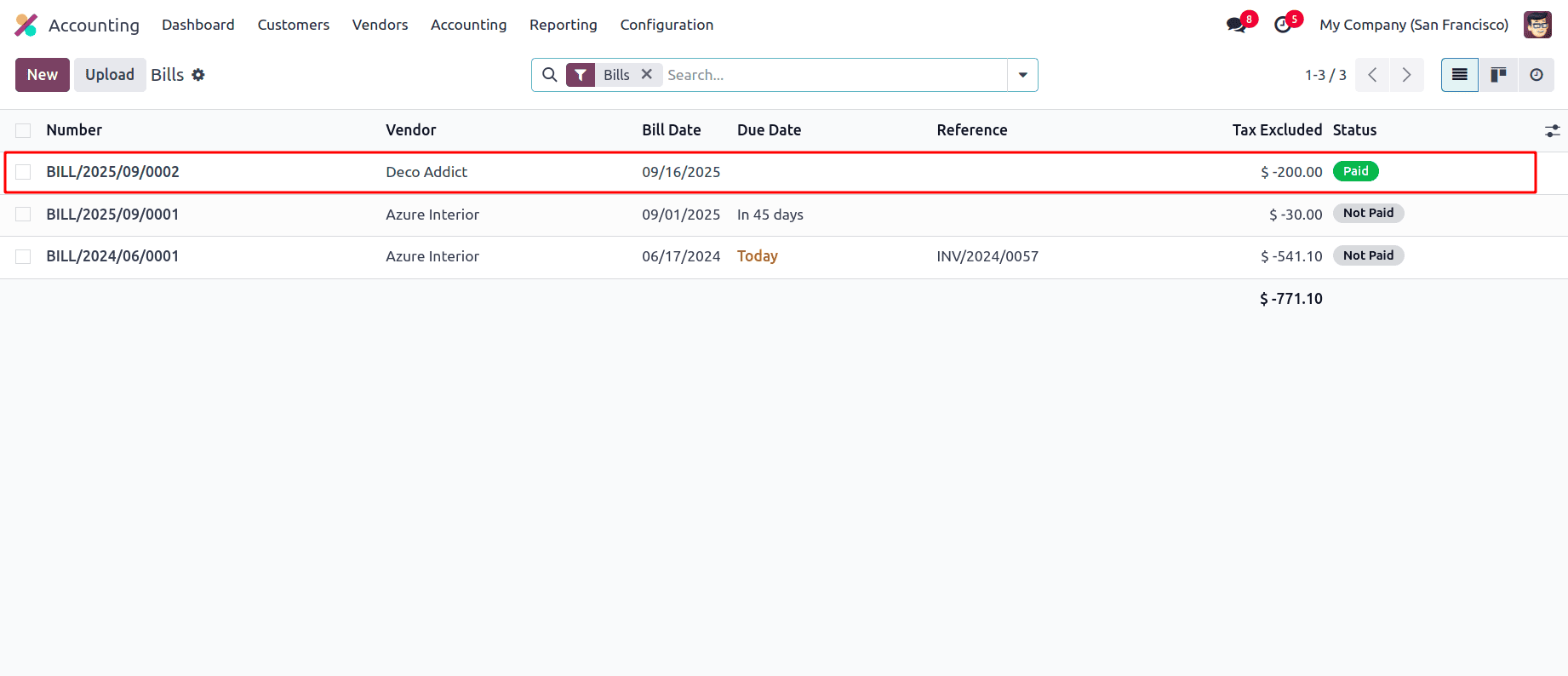
Task: Open optional columns settings icon
Action: click(x=1553, y=130)
